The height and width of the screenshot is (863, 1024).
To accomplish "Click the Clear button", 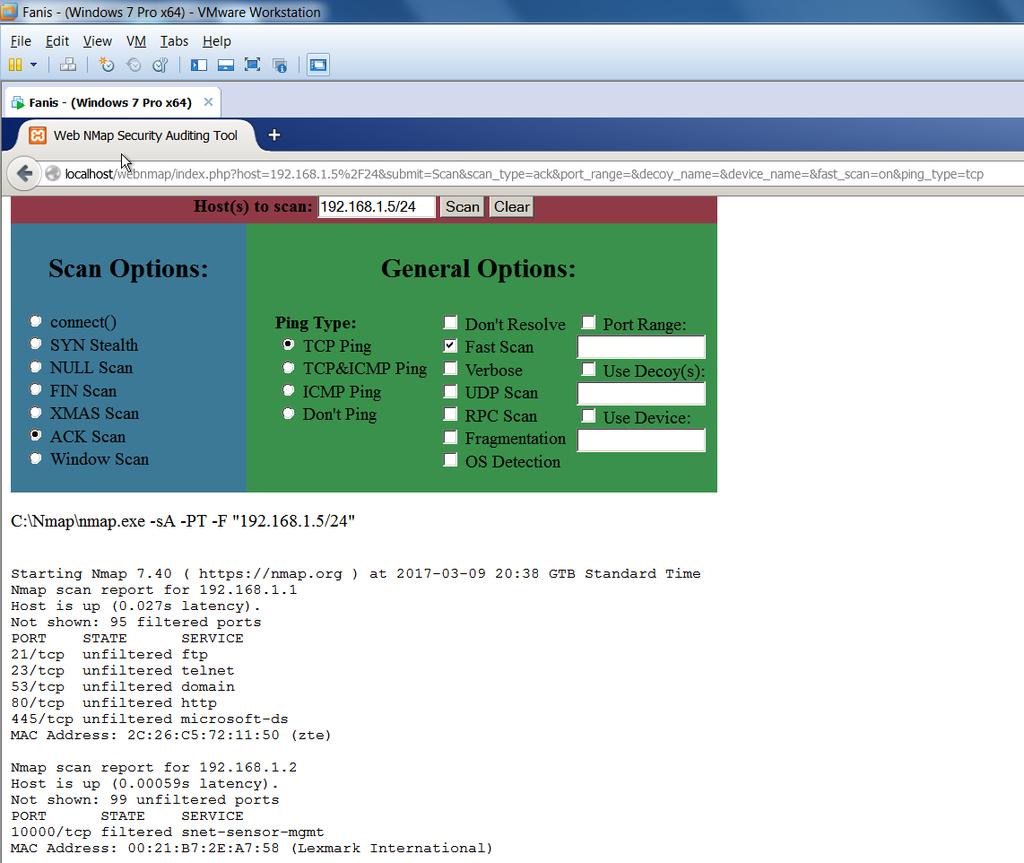I will tap(511, 206).
